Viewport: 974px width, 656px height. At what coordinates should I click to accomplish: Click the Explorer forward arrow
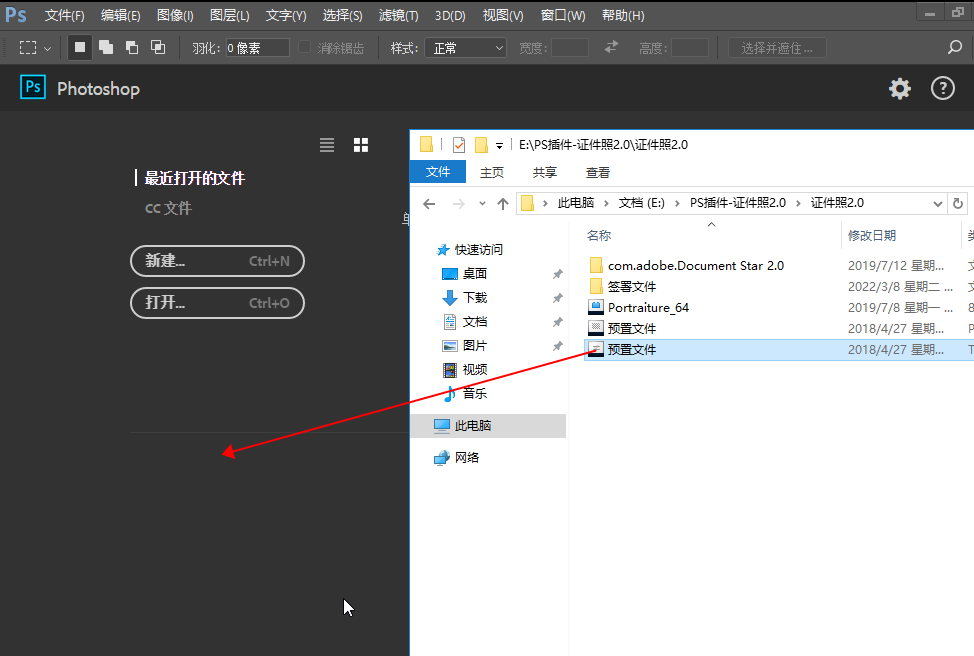pyautogui.click(x=458, y=204)
